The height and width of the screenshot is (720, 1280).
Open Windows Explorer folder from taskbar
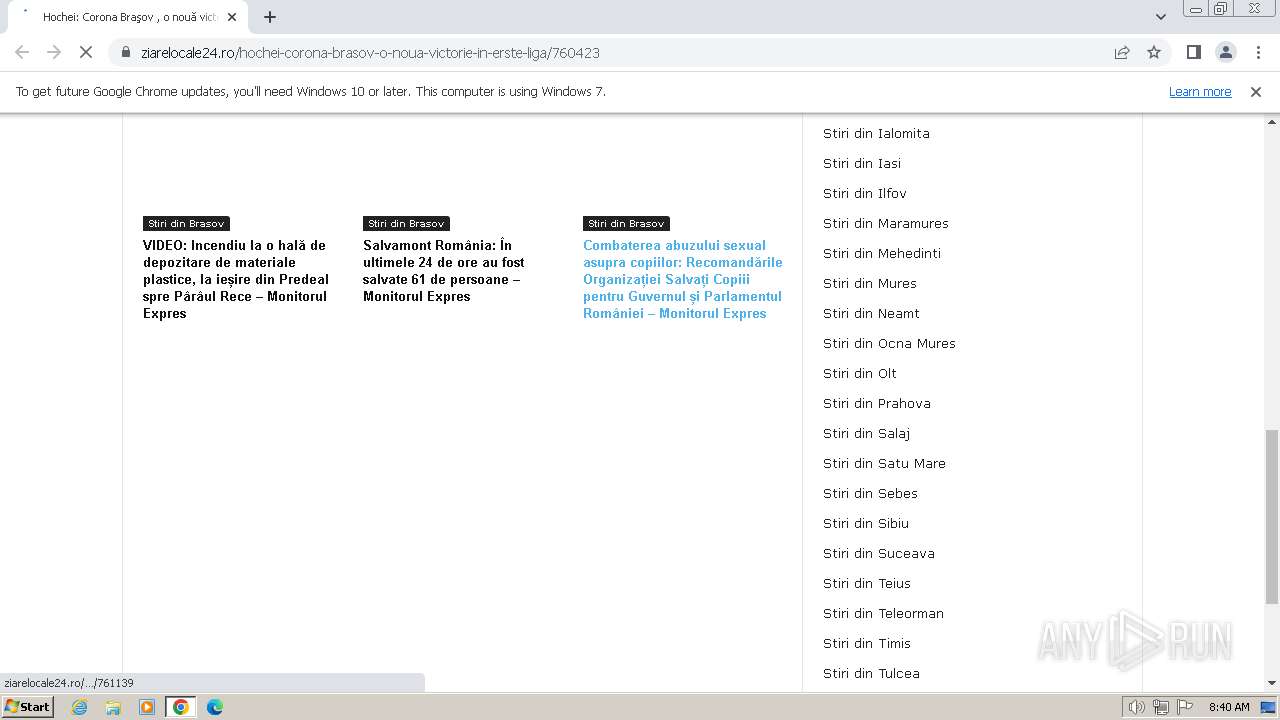point(113,707)
